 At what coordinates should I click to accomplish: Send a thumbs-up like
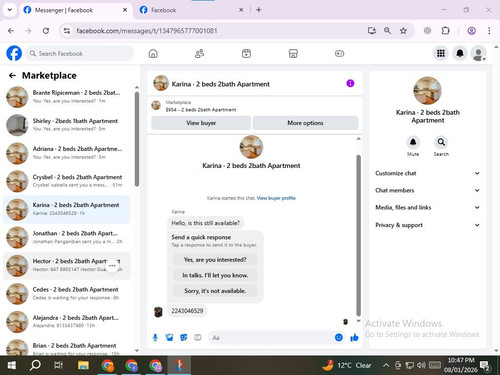pyautogui.click(x=354, y=338)
